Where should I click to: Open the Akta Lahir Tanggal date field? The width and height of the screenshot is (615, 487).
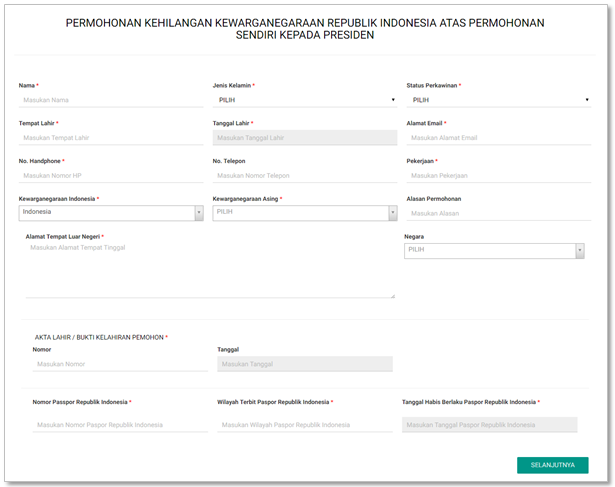tap(304, 364)
